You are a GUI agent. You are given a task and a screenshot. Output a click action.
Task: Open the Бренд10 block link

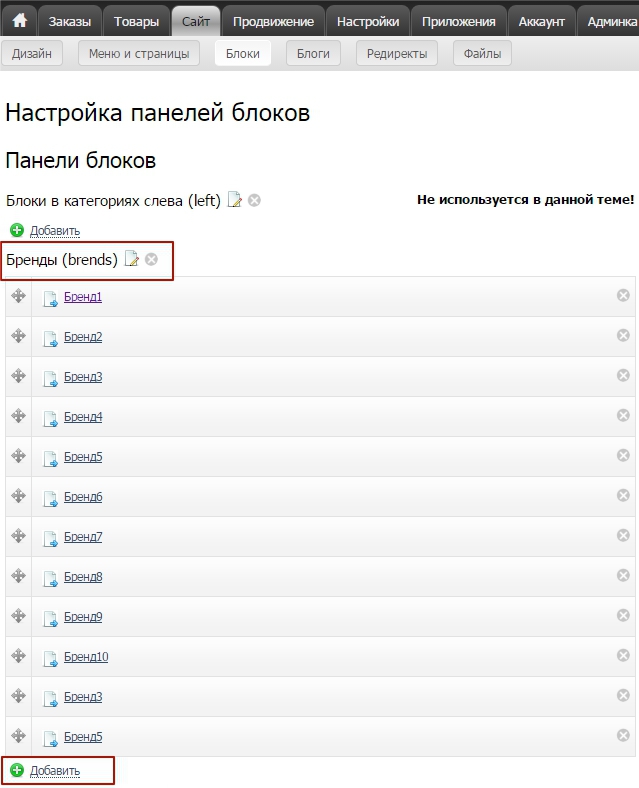point(86,657)
